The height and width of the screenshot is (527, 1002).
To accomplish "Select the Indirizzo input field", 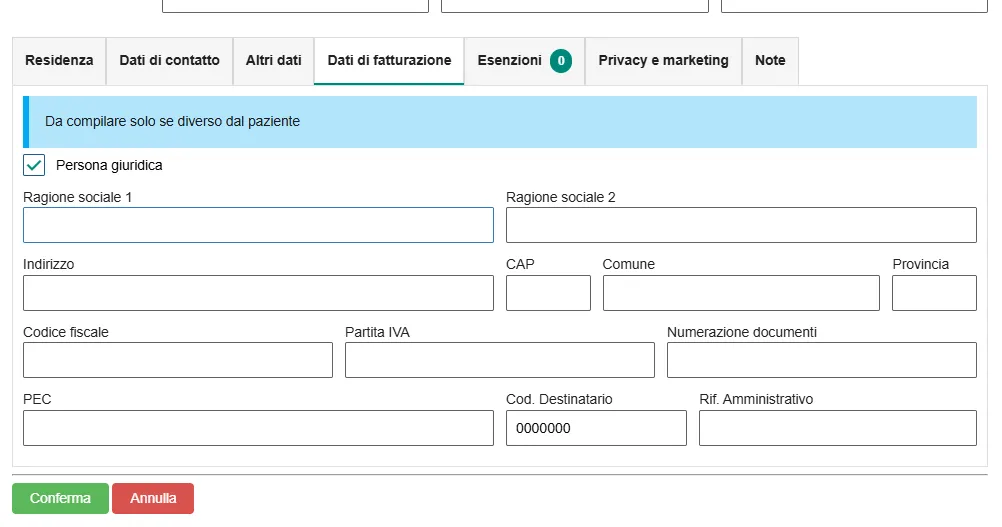I will point(258,293).
